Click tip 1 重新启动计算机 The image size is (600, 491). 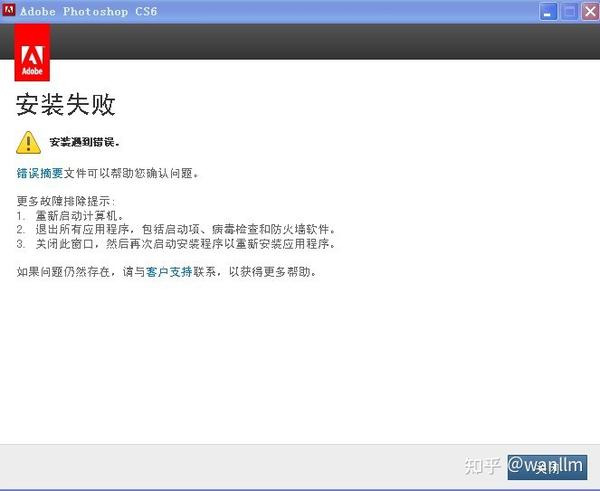(70, 216)
